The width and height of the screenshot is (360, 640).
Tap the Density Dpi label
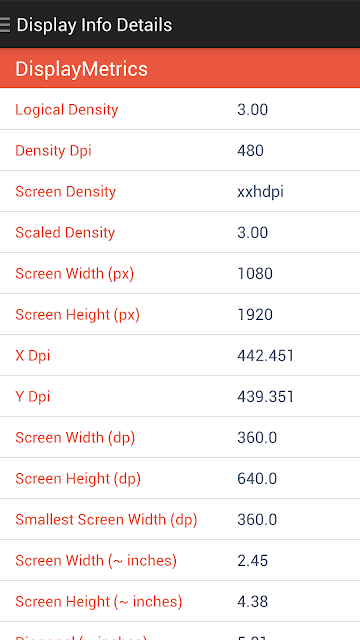(x=53, y=151)
